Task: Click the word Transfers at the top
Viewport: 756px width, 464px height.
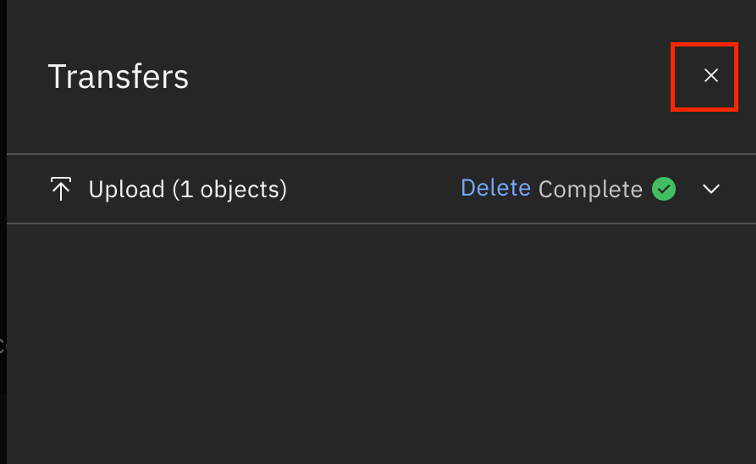Action: click(x=118, y=77)
